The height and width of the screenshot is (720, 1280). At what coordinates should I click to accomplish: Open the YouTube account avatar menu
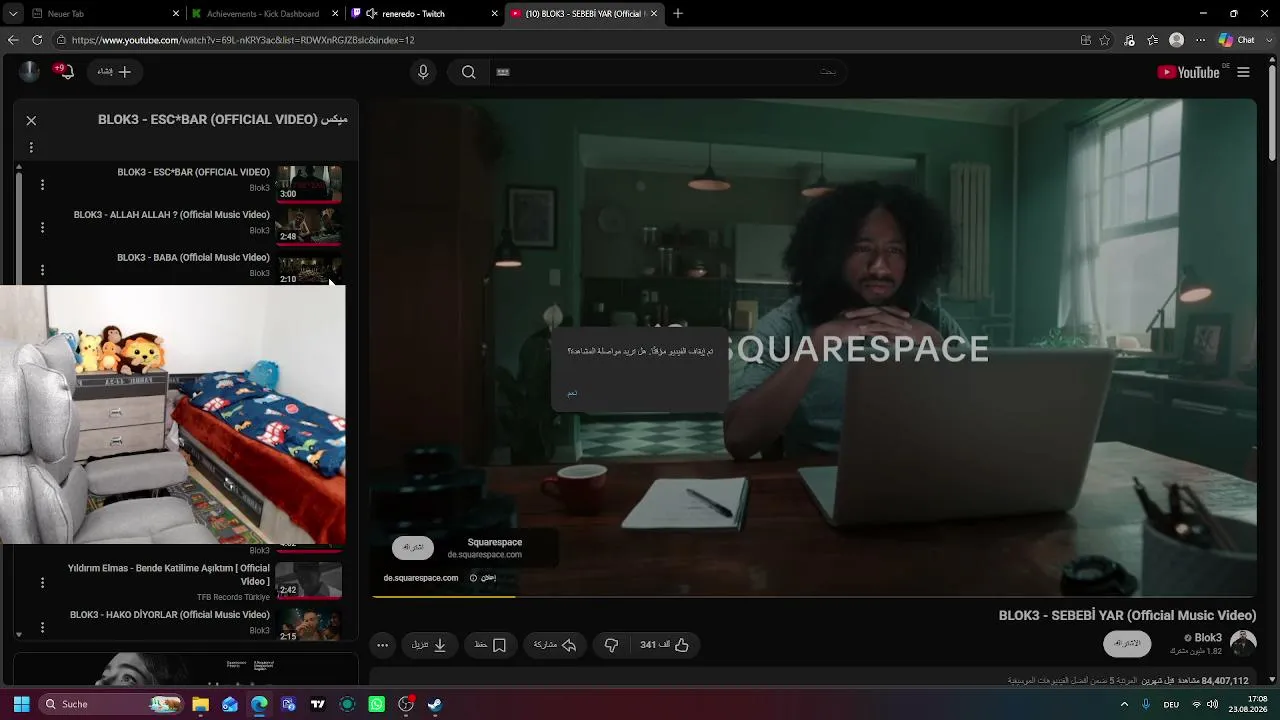[x=29, y=71]
